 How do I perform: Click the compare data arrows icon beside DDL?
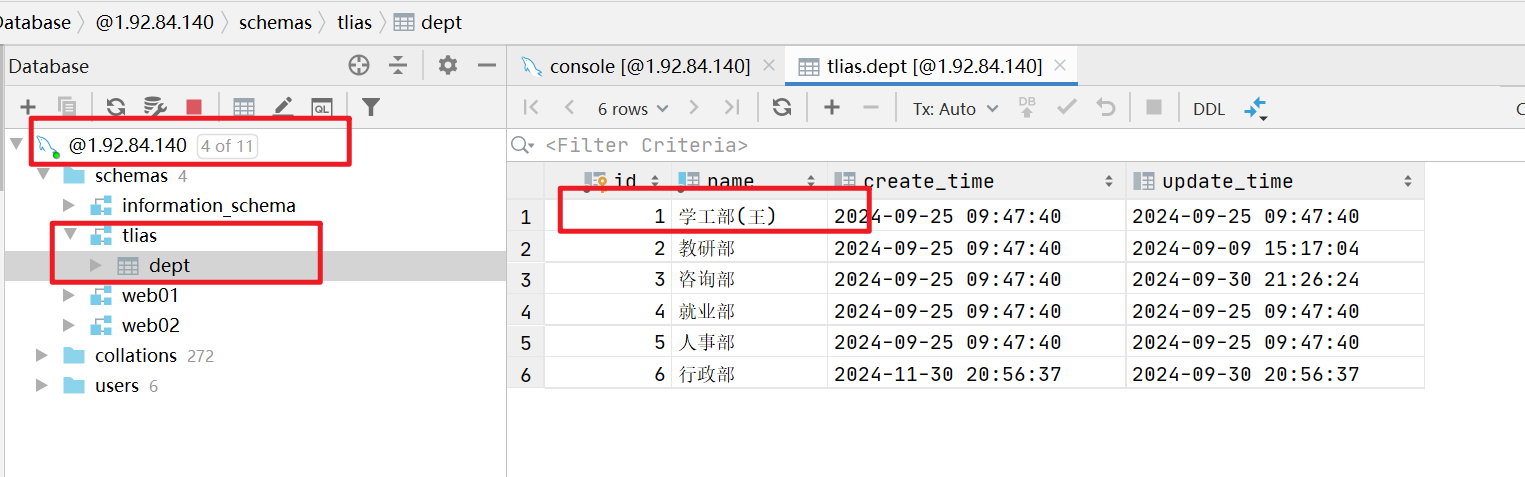coord(1255,108)
